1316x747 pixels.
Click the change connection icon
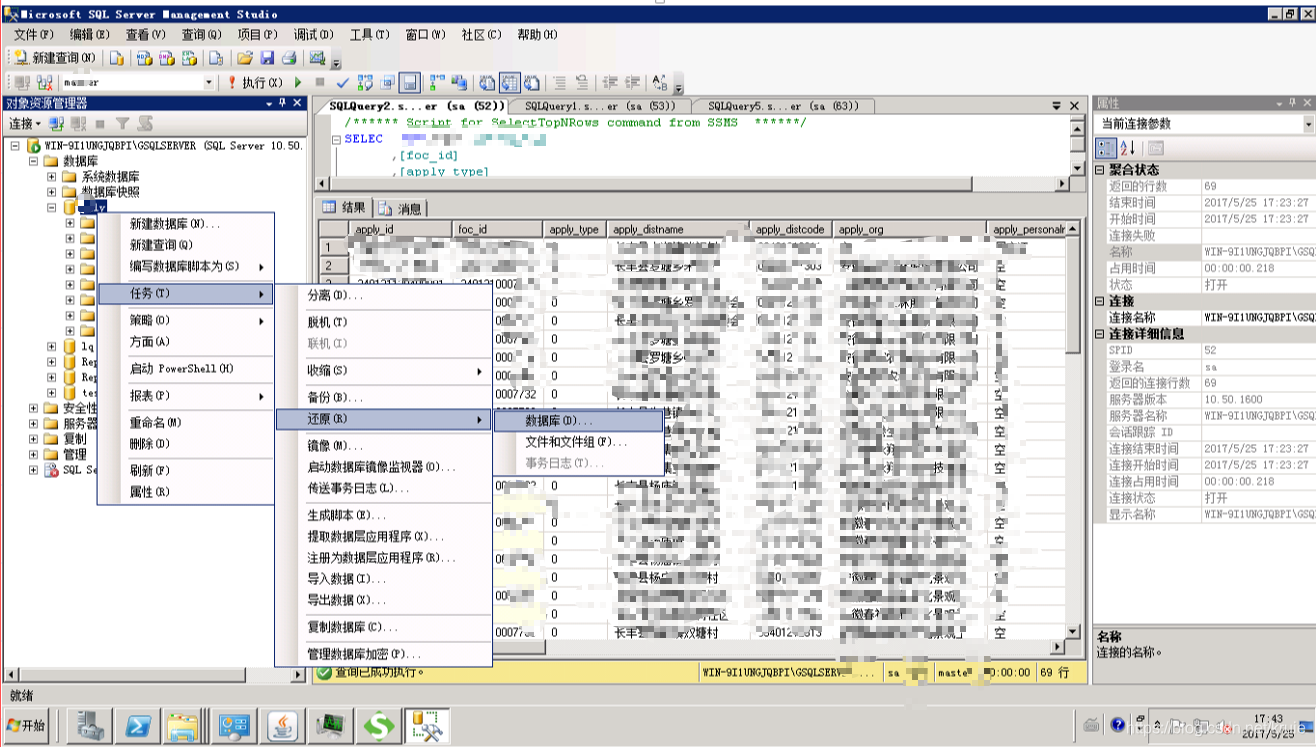tap(45, 83)
